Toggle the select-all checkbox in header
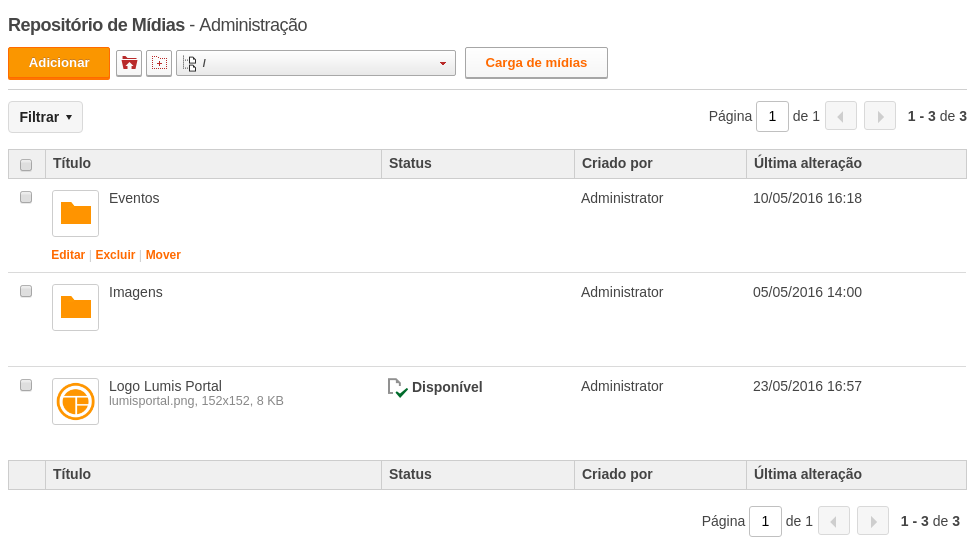 (26, 165)
